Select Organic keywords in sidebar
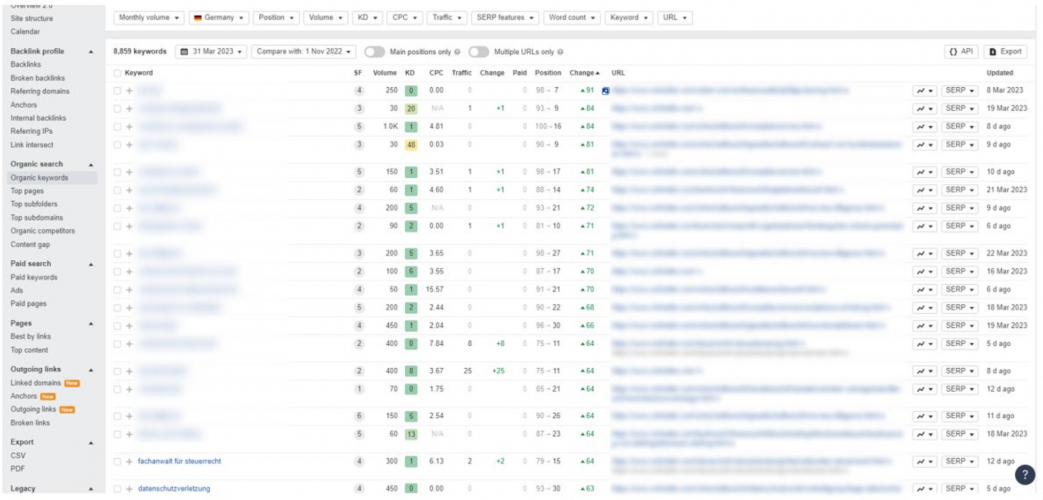Screen dimensions: 1043x500 click(x=39, y=178)
